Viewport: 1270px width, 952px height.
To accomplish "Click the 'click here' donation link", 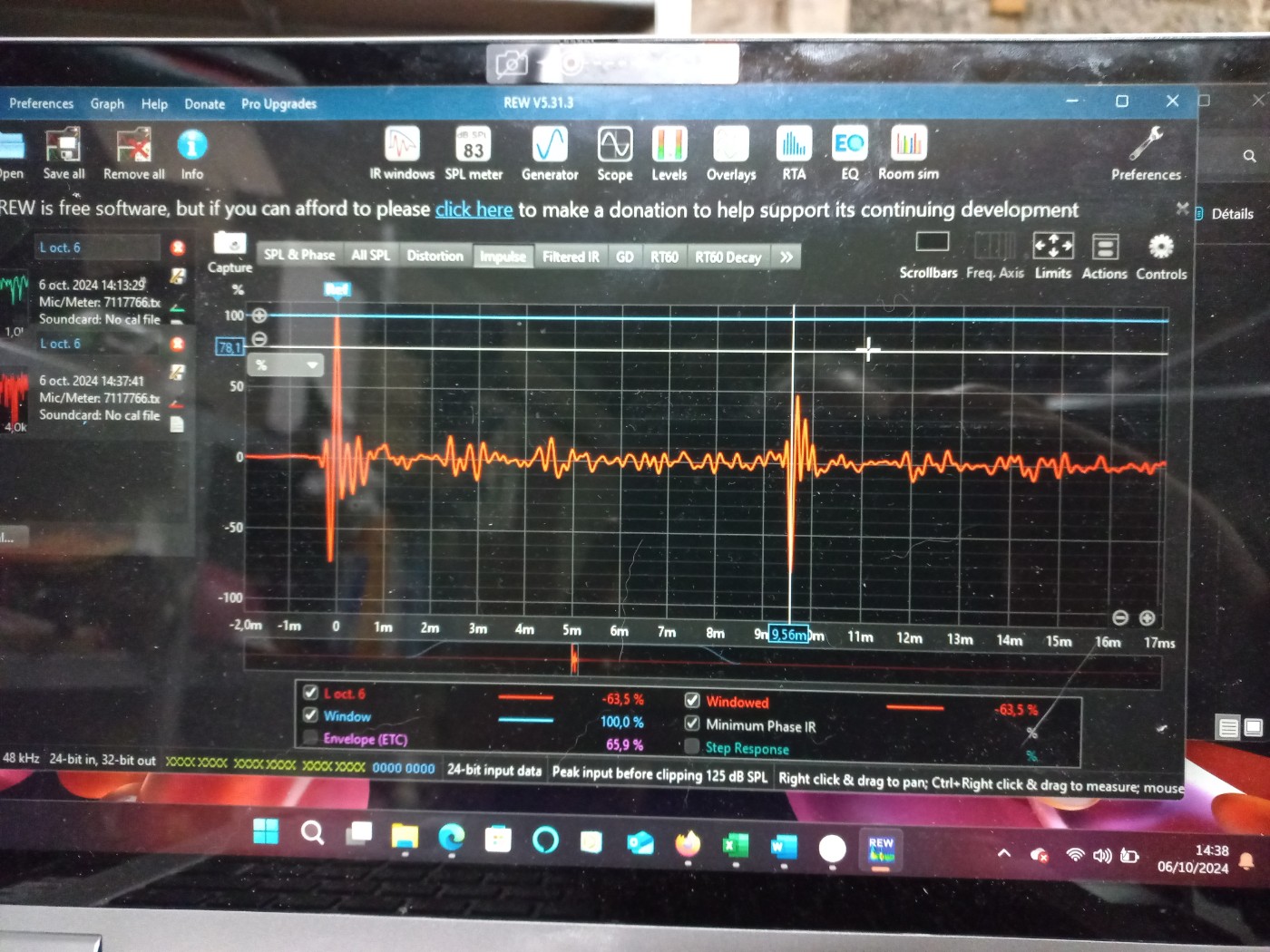I will [474, 209].
